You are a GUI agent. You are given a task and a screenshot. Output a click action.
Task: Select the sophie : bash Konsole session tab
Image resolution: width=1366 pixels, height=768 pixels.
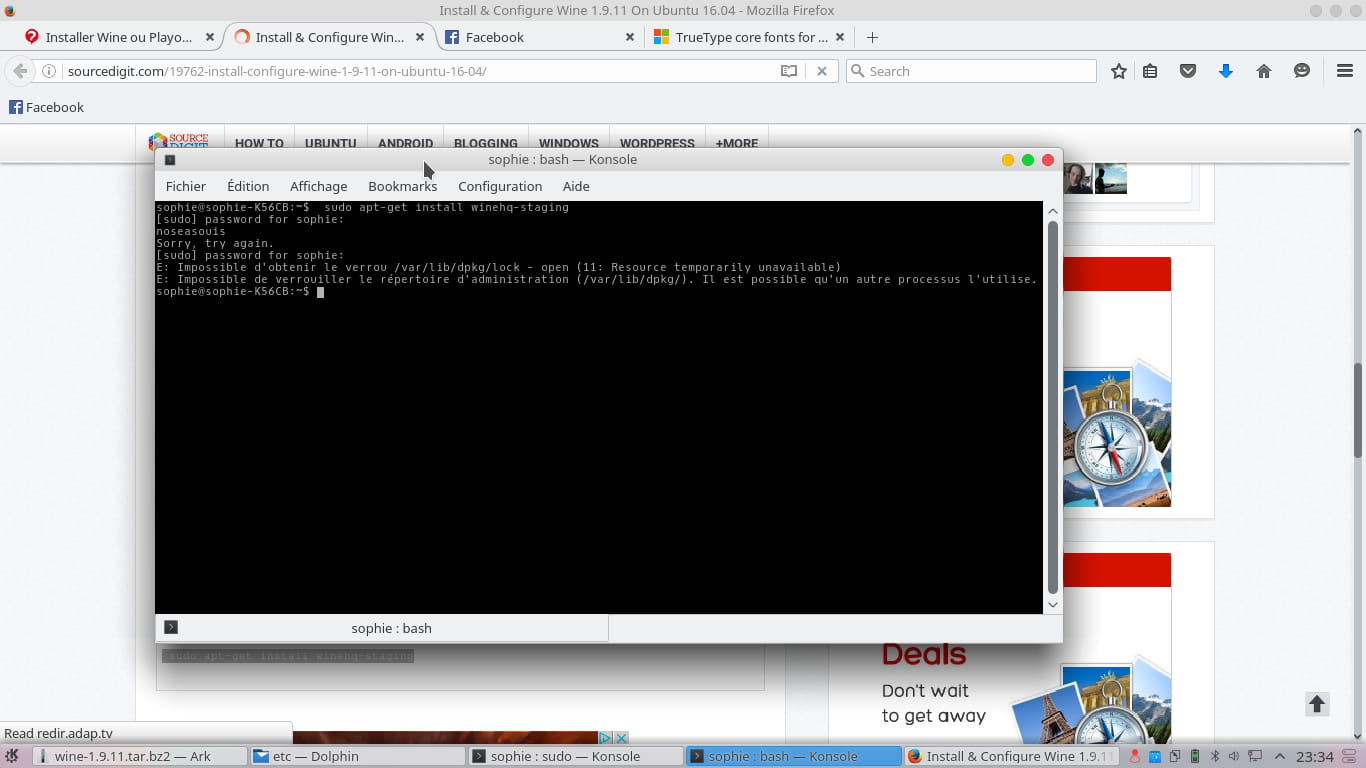click(x=382, y=628)
